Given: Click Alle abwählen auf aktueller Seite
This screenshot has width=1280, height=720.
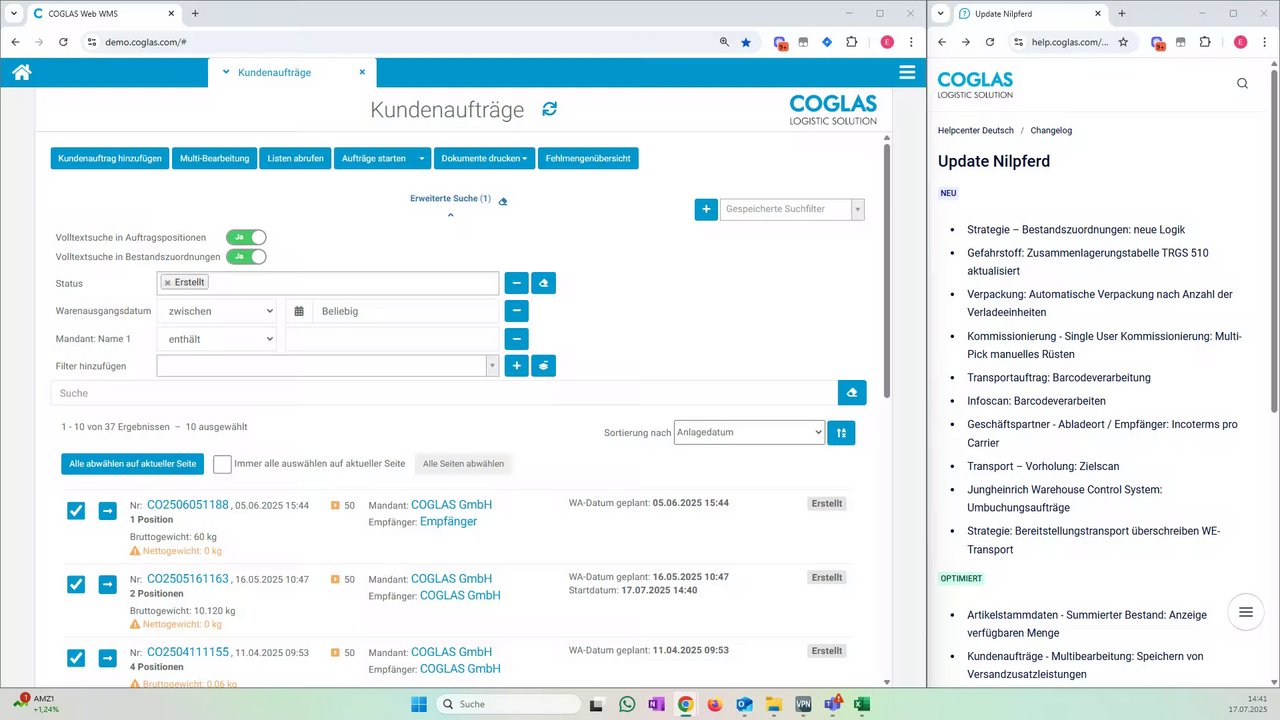Looking at the screenshot, I should tap(133, 464).
